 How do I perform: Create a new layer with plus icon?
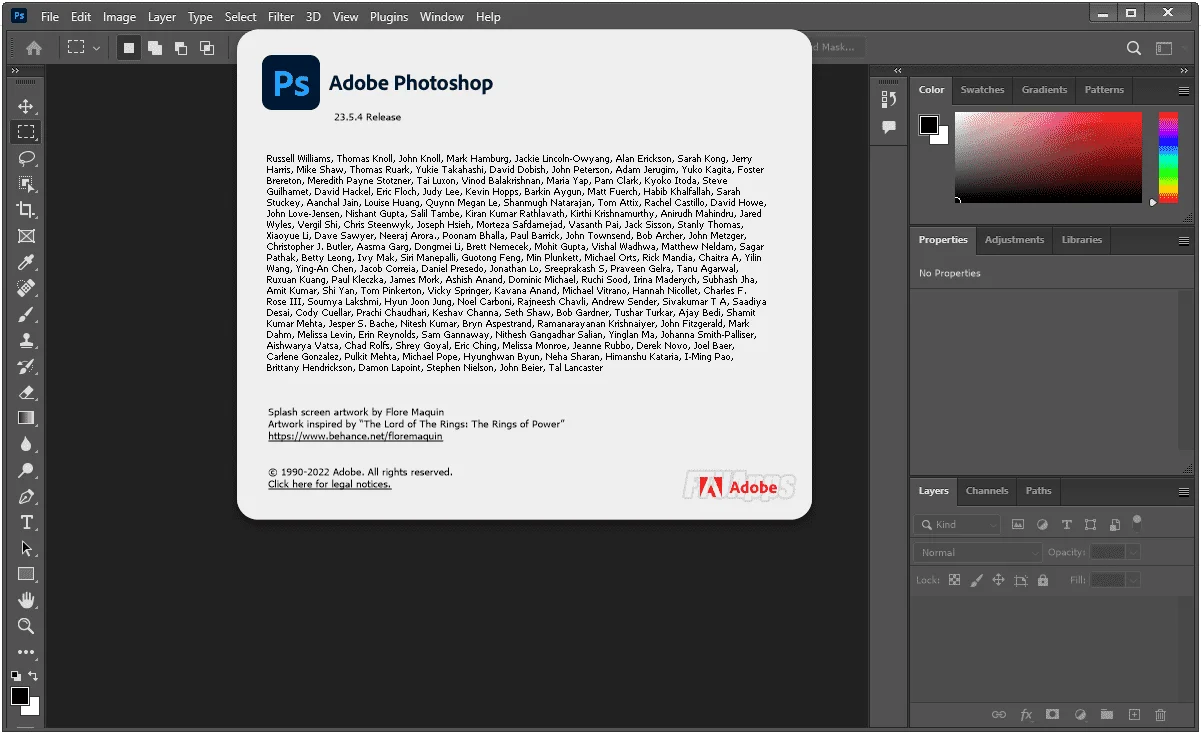click(1134, 715)
